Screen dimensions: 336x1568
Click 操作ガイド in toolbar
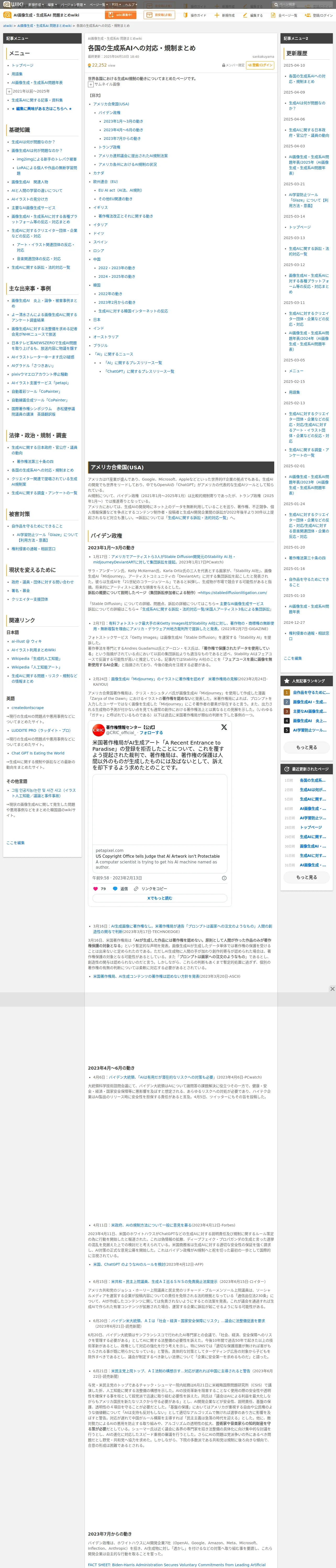[x=195, y=15]
